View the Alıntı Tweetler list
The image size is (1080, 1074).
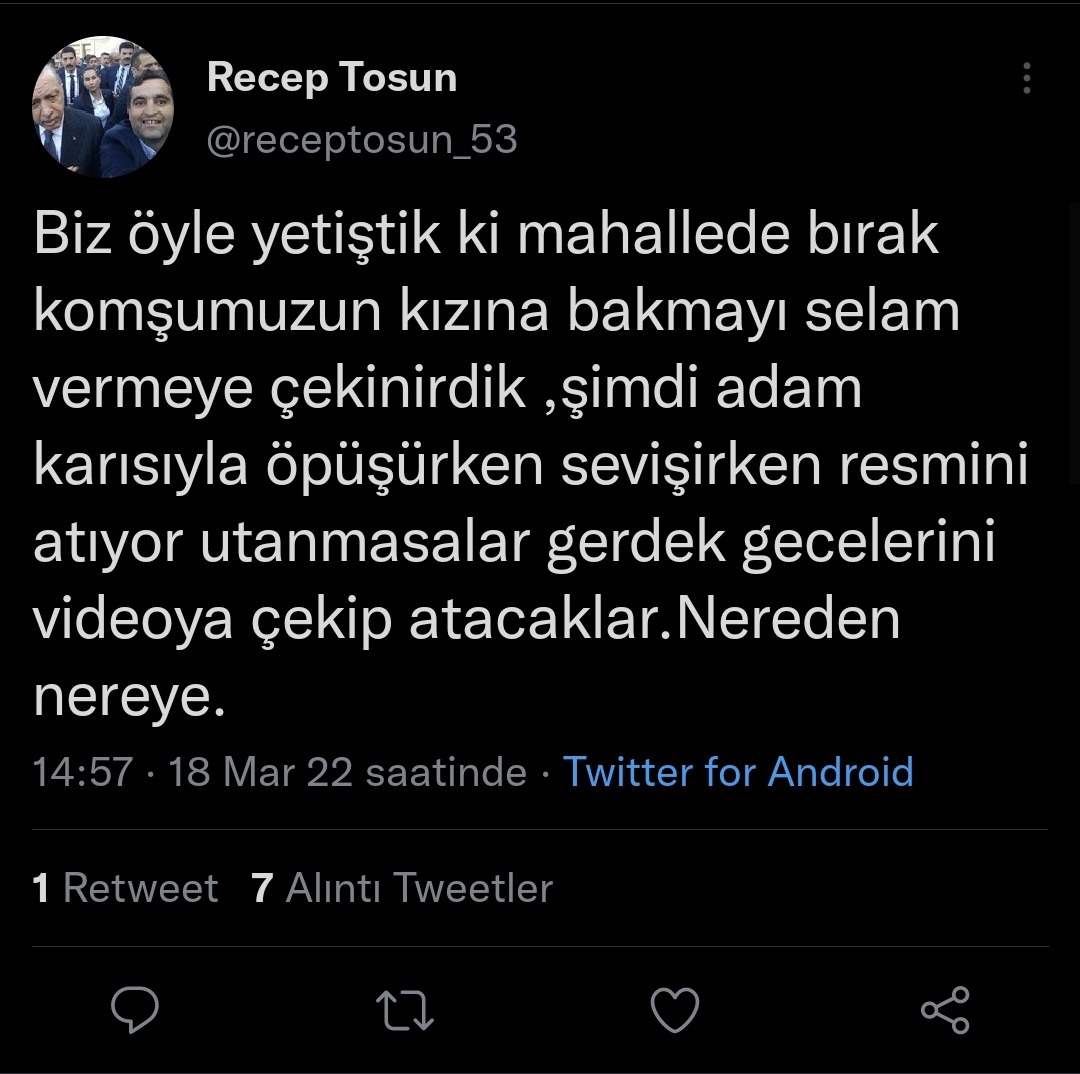coord(418,888)
